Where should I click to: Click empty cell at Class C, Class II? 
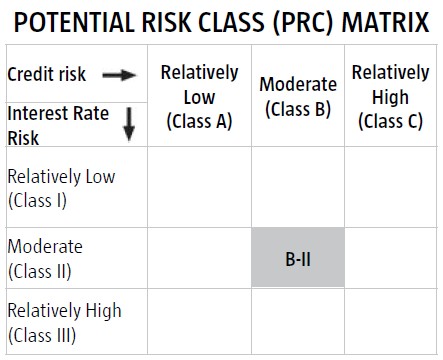(x=391, y=258)
